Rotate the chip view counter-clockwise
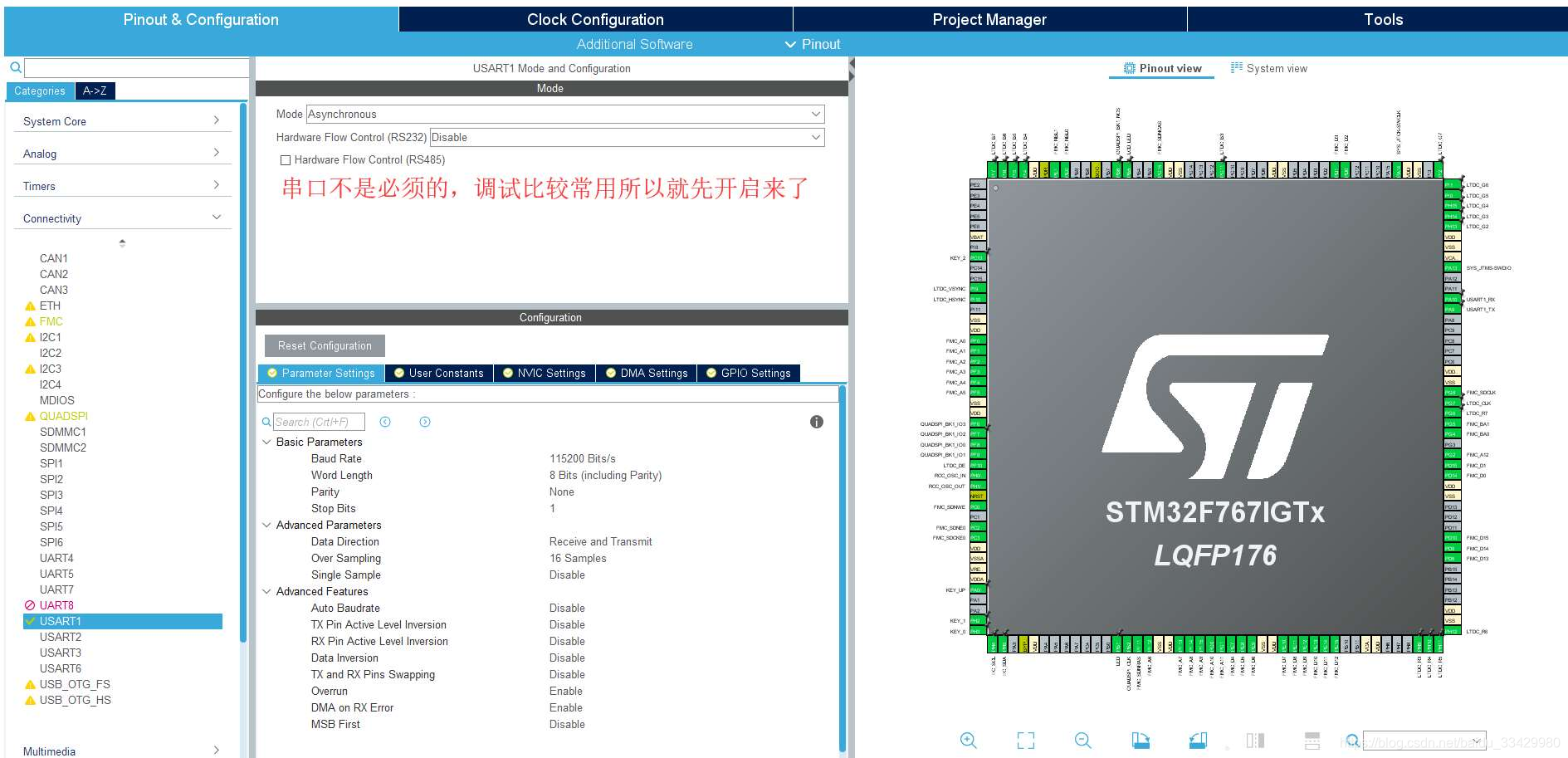Viewport: 1568px width, 758px height. (x=1198, y=741)
